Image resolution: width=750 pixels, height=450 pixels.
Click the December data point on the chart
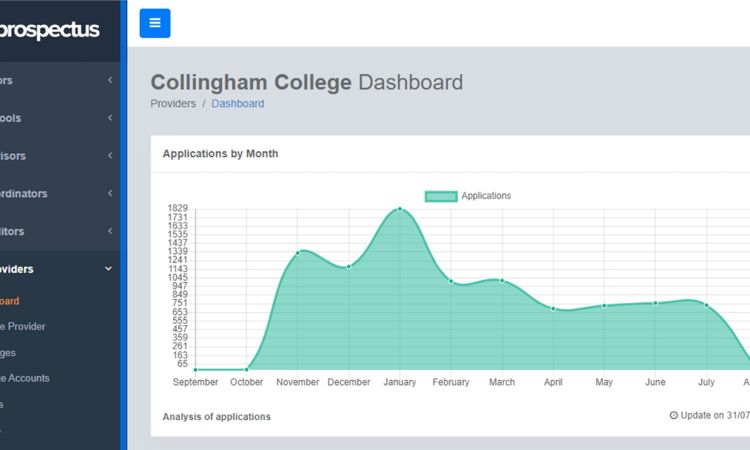(x=349, y=267)
